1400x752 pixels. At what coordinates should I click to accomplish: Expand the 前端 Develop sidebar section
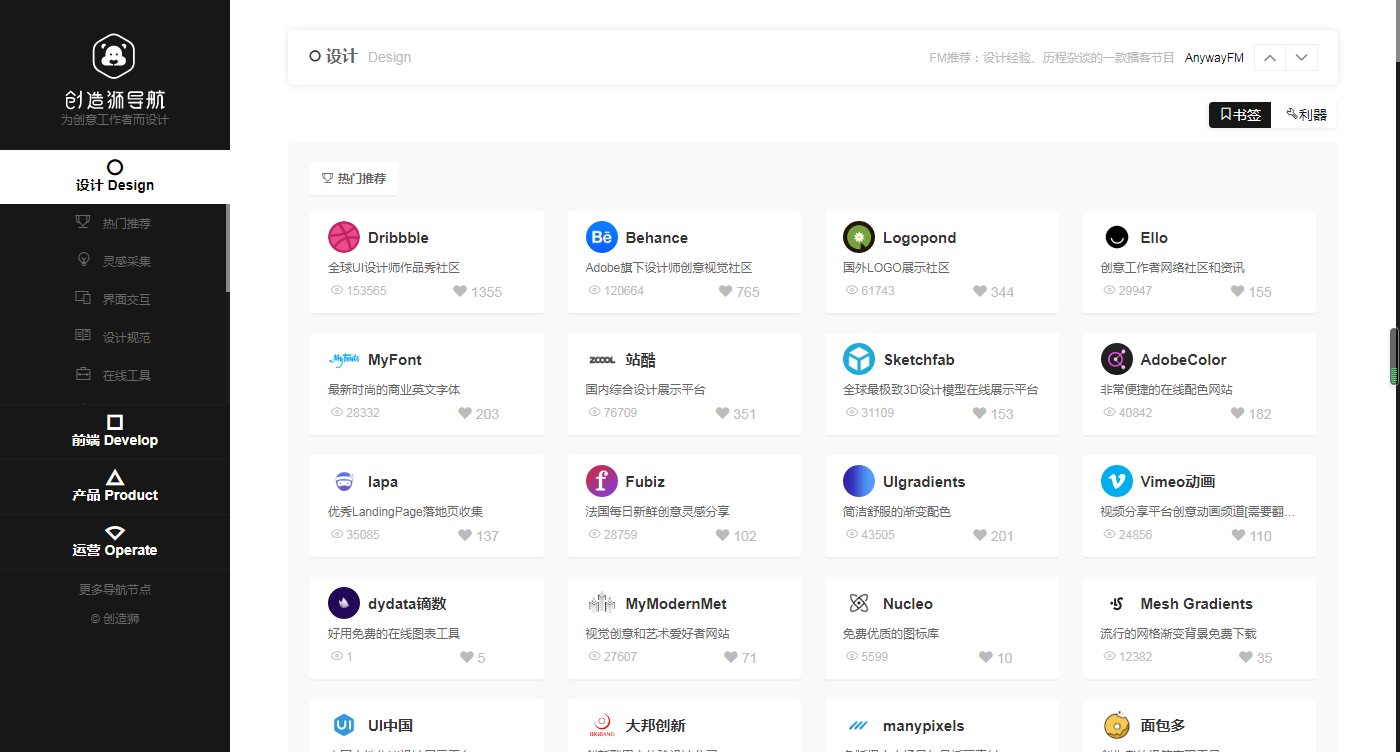point(115,432)
